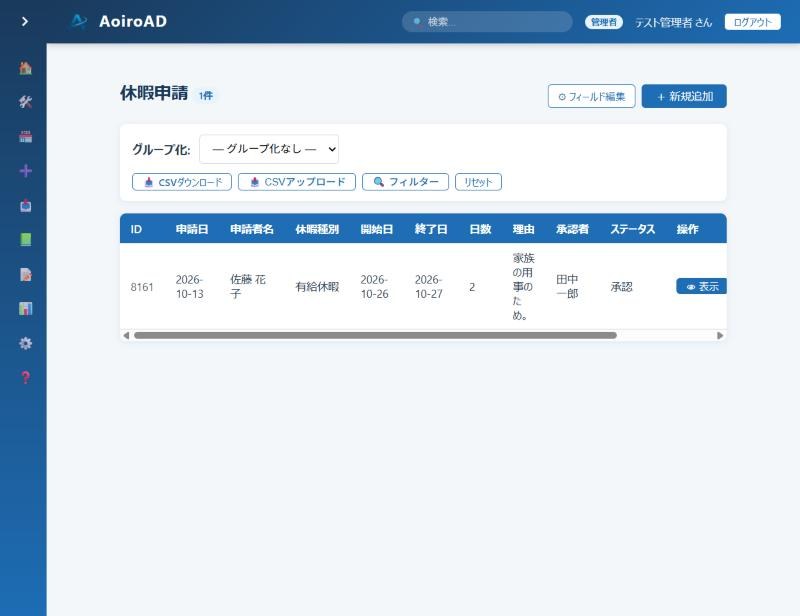This screenshot has width=800, height=616.
Task: Open the red question mark help icon
Action: pos(26,378)
